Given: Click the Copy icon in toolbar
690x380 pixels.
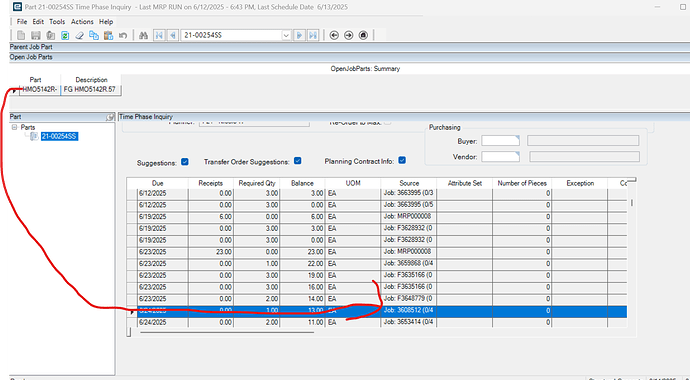Looking at the screenshot, I should point(94,35).
